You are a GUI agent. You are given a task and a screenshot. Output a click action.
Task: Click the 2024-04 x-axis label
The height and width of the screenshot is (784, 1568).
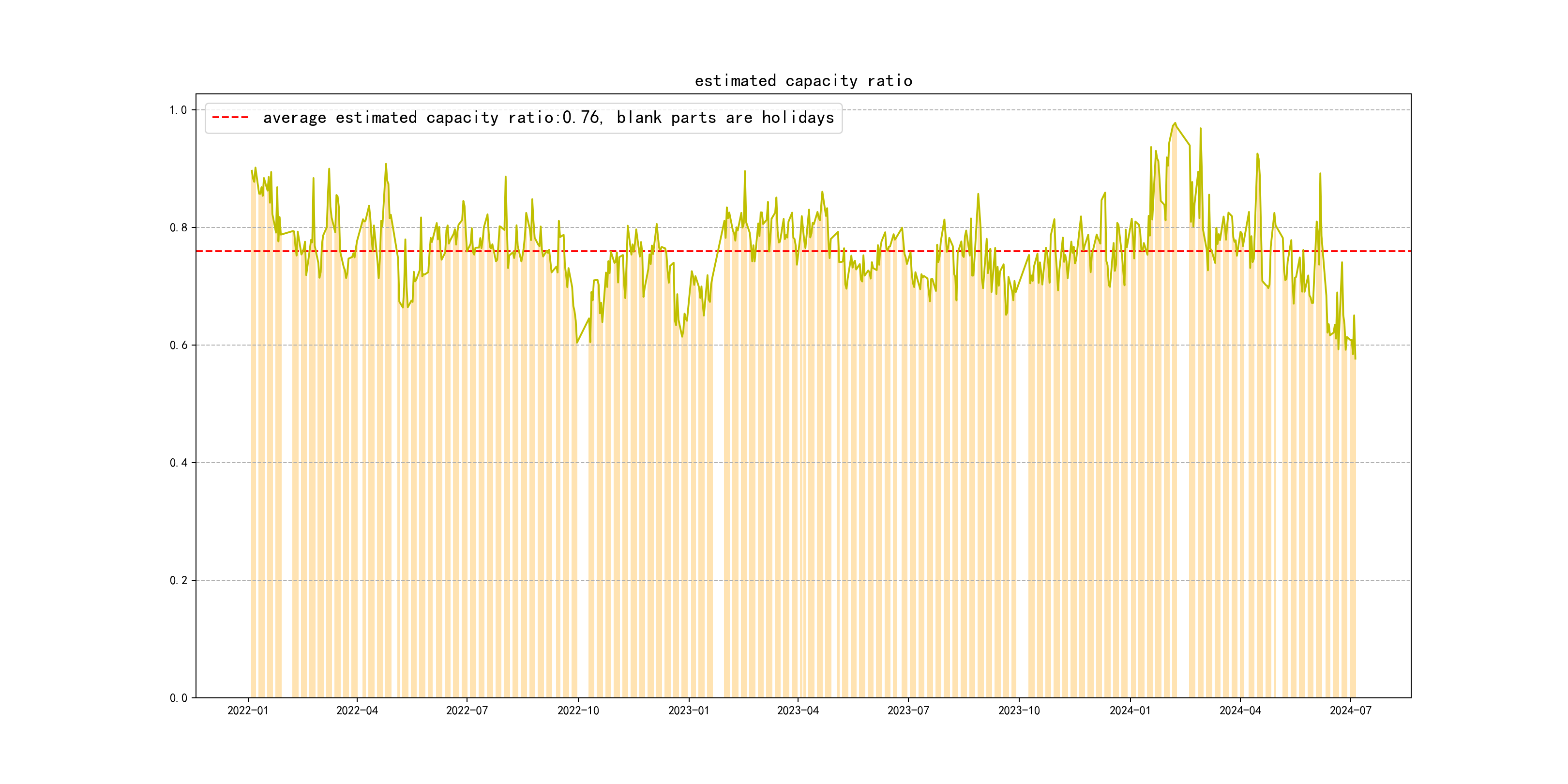coord(1240,710)
